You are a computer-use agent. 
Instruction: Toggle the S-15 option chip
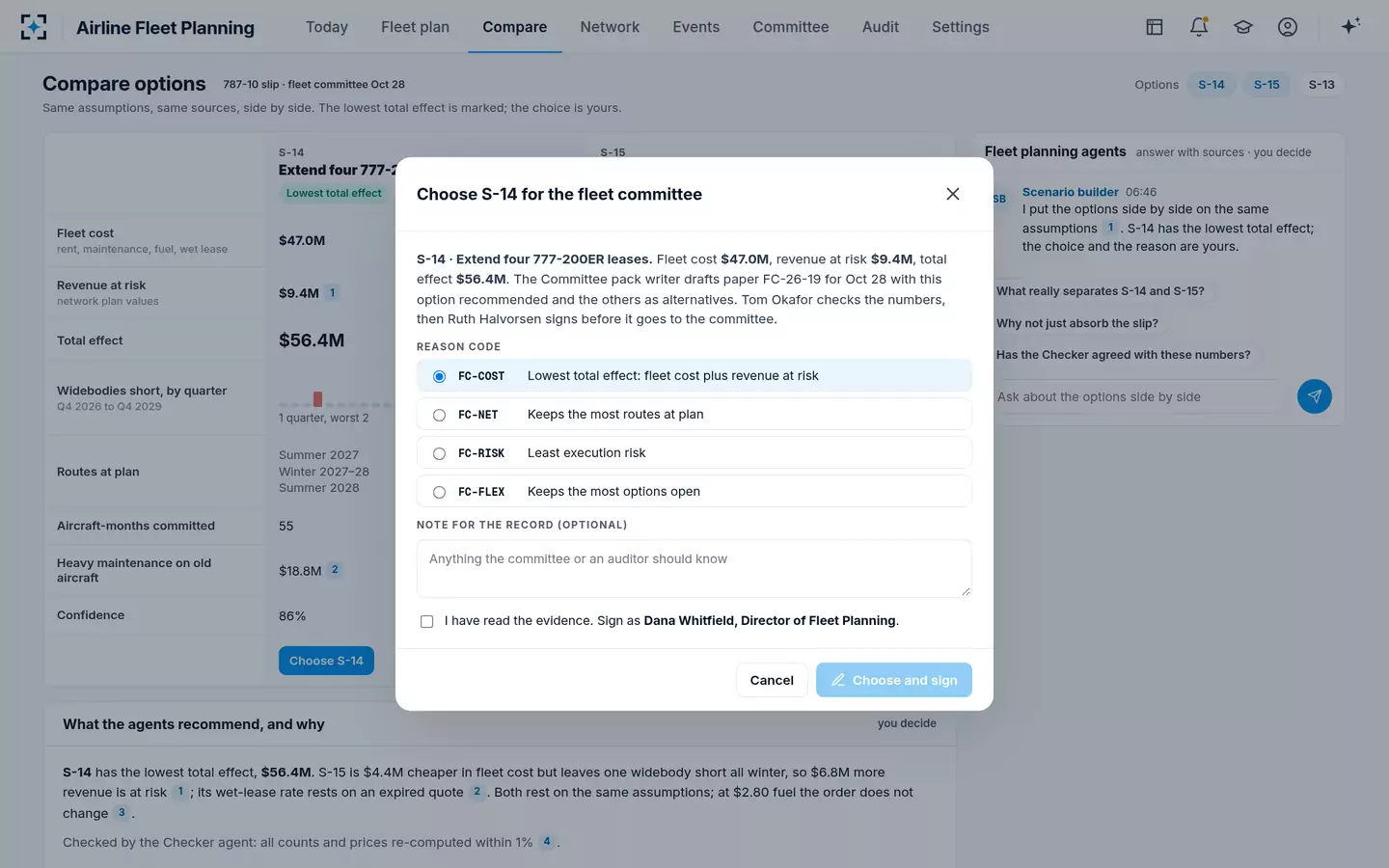(1266, 85)
